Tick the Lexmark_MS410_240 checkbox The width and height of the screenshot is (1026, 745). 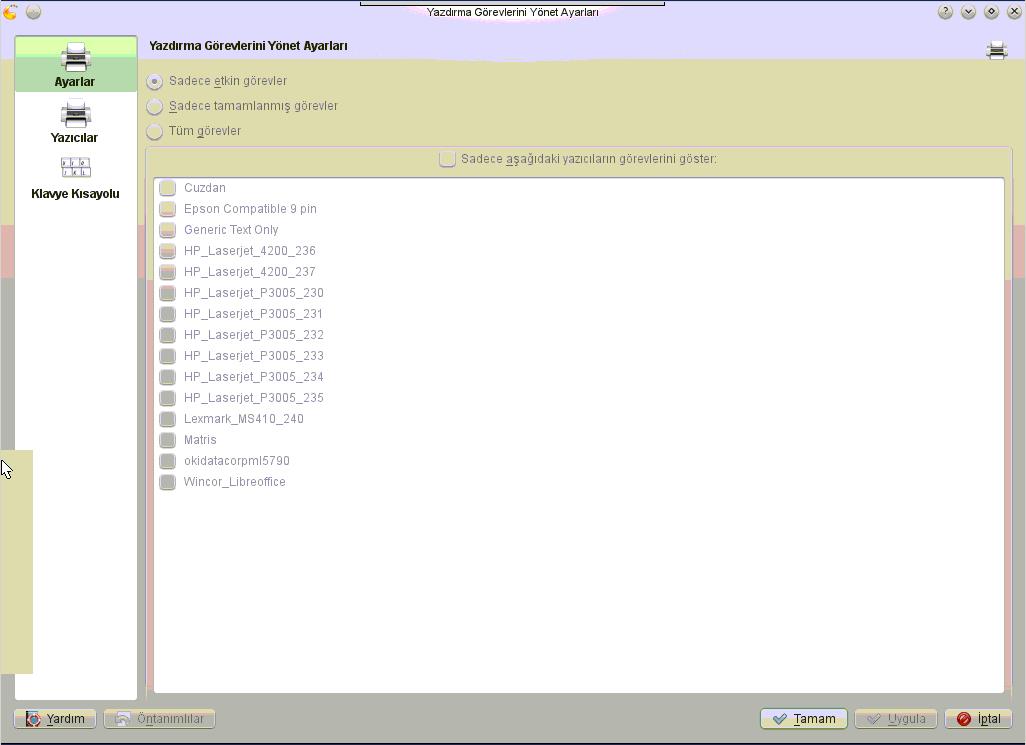click(x=168, y=419)
